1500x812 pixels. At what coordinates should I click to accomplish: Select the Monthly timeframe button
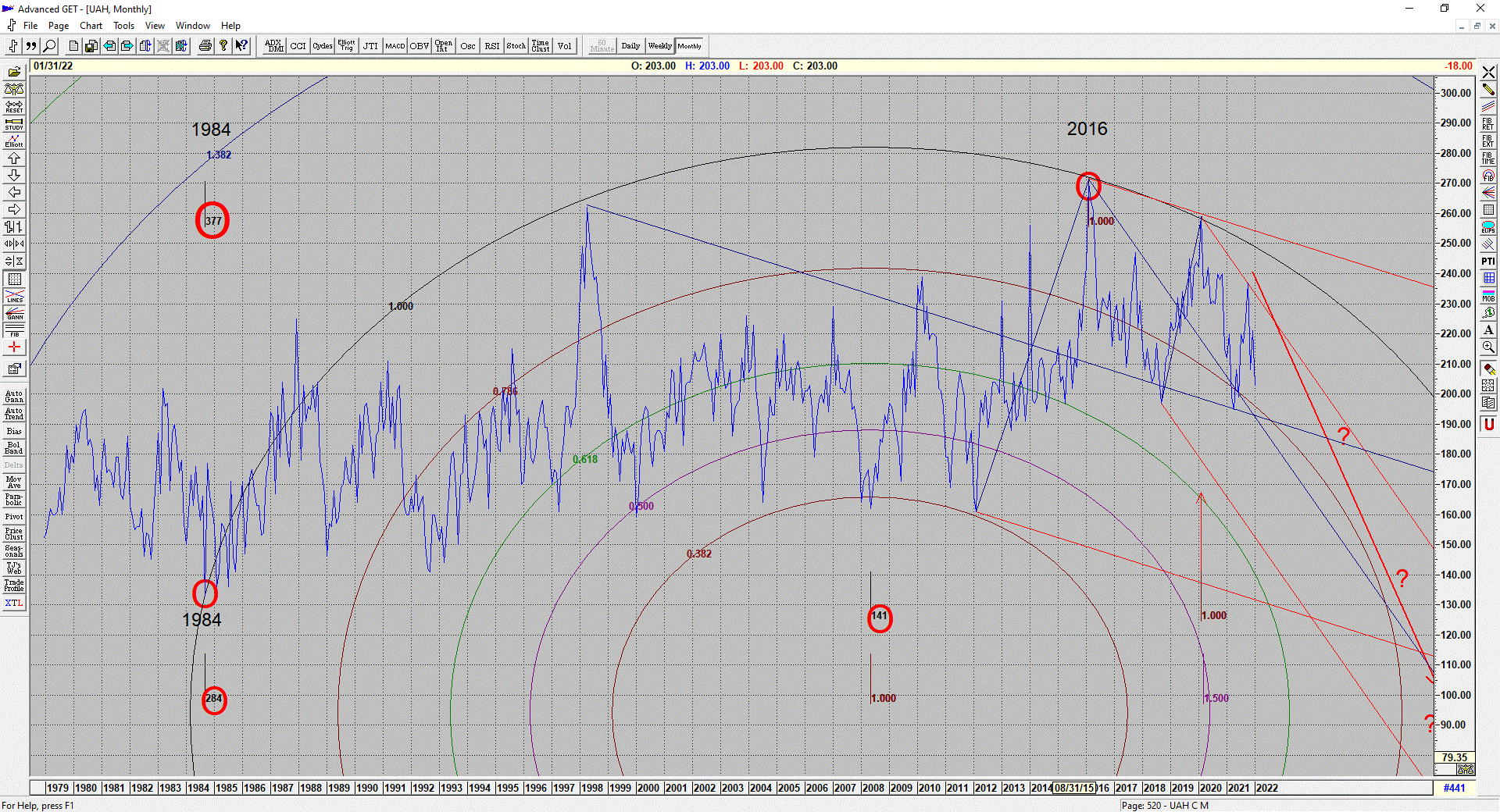689,46
